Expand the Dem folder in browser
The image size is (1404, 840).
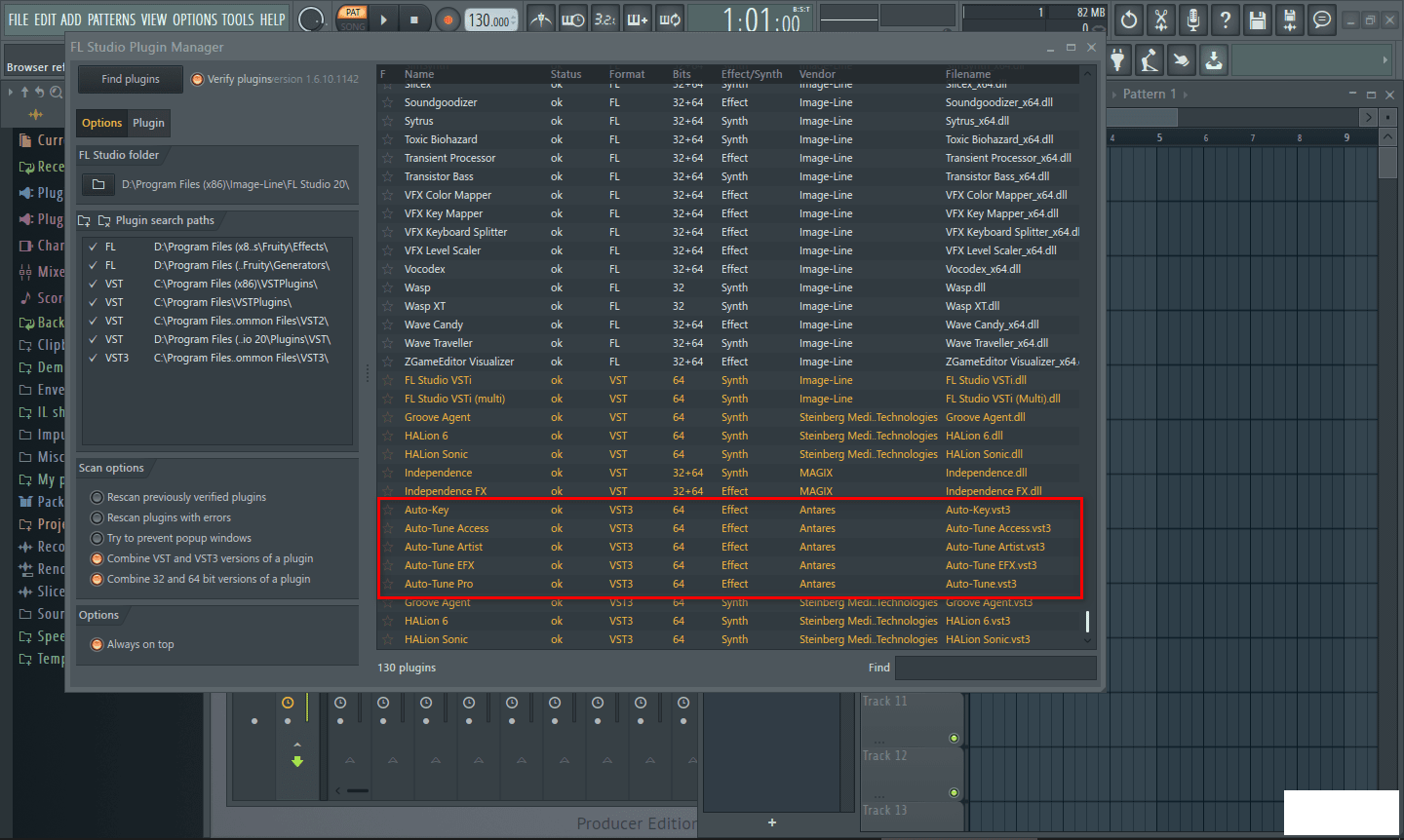40,367
